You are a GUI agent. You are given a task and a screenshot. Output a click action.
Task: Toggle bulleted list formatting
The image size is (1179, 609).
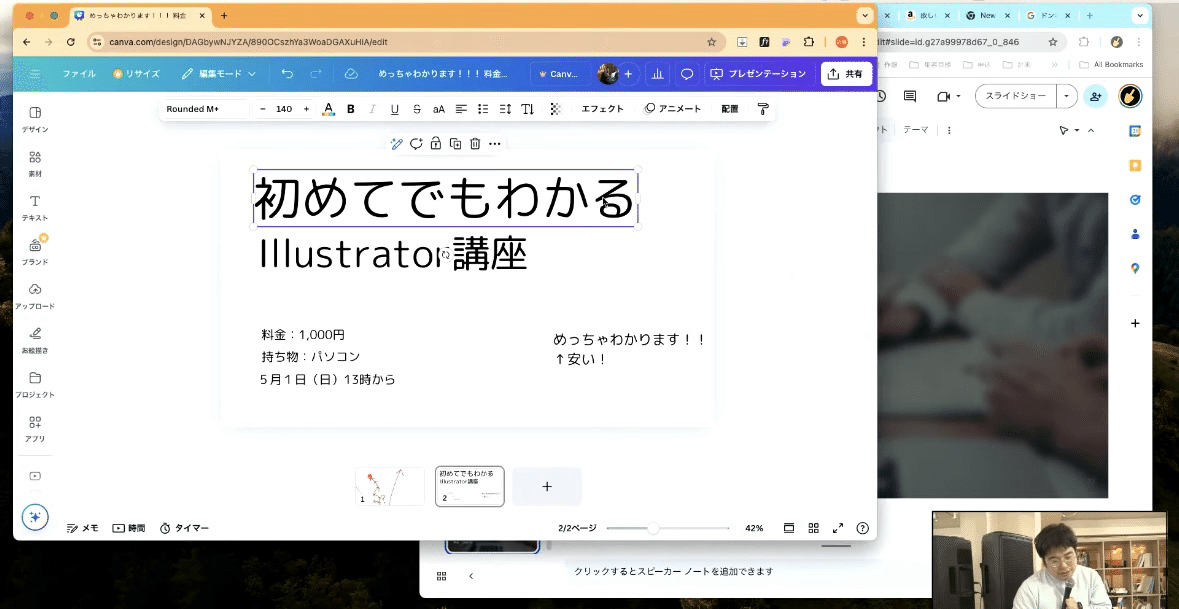point(483,109)
